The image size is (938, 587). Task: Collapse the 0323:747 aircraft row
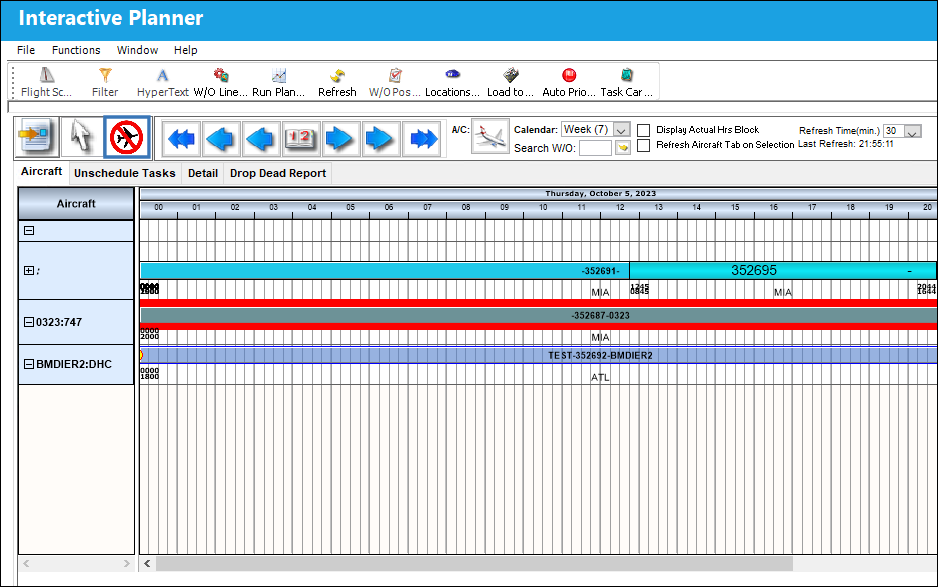(x=29, y=322)
